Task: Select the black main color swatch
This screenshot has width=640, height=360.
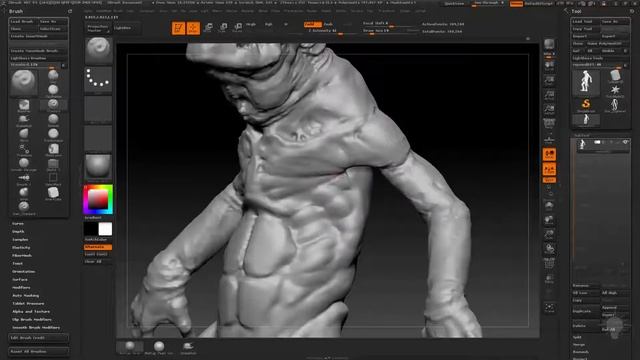Action: [x=91, y=229]
